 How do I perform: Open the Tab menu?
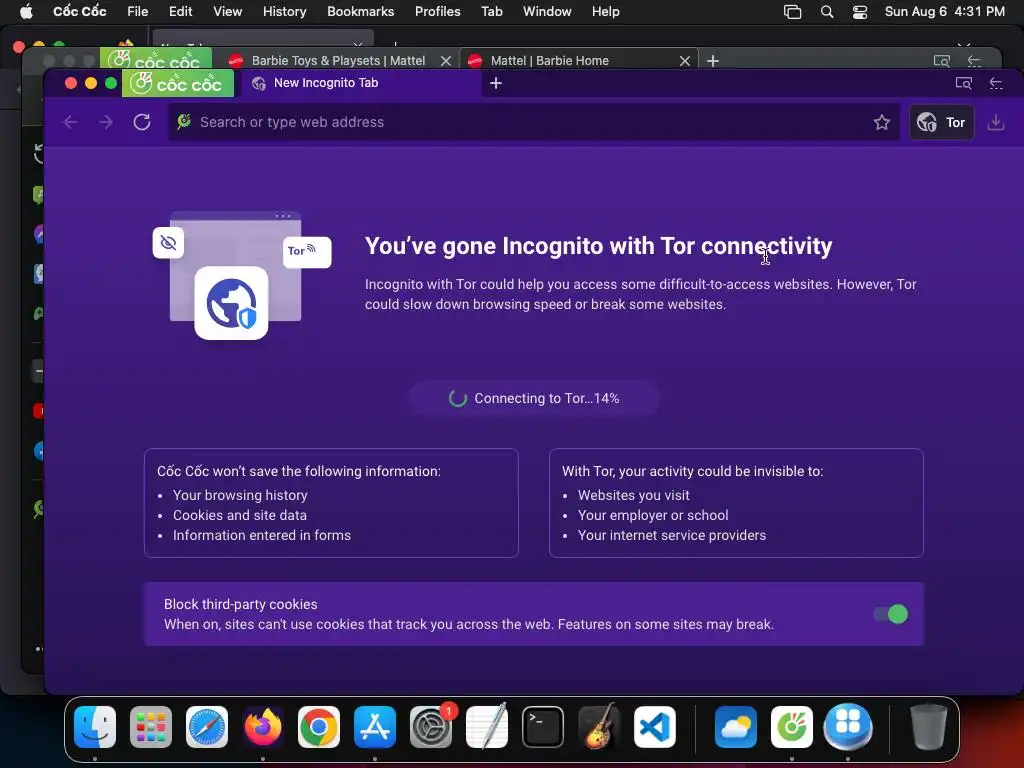click(x=491, y=11)
